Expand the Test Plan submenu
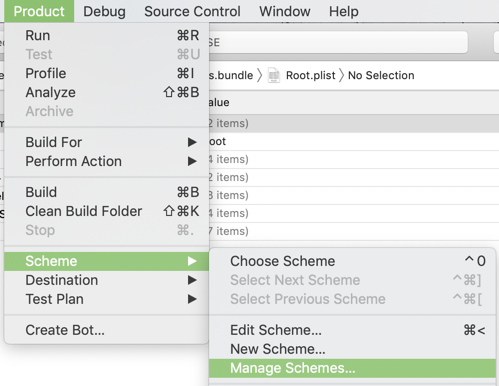 (x=107, y=299)
